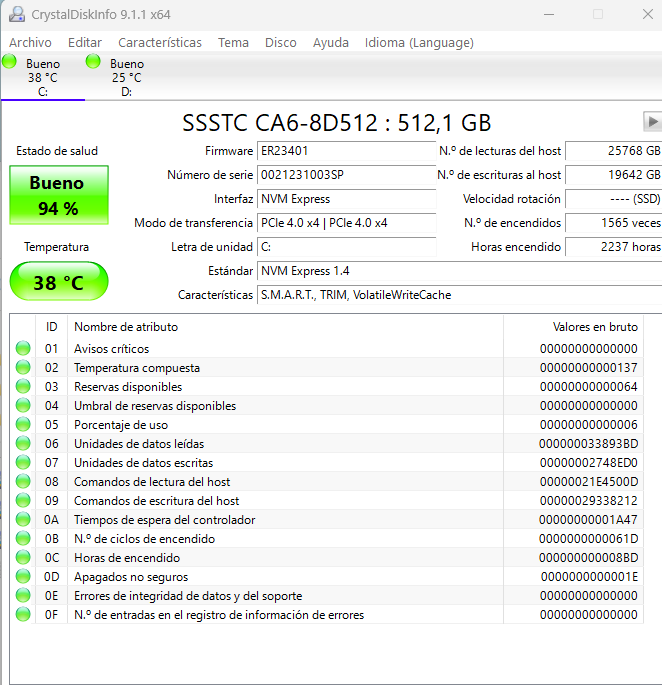
Task: Select drive C: disk tab
Action: [x=42, y=77]
